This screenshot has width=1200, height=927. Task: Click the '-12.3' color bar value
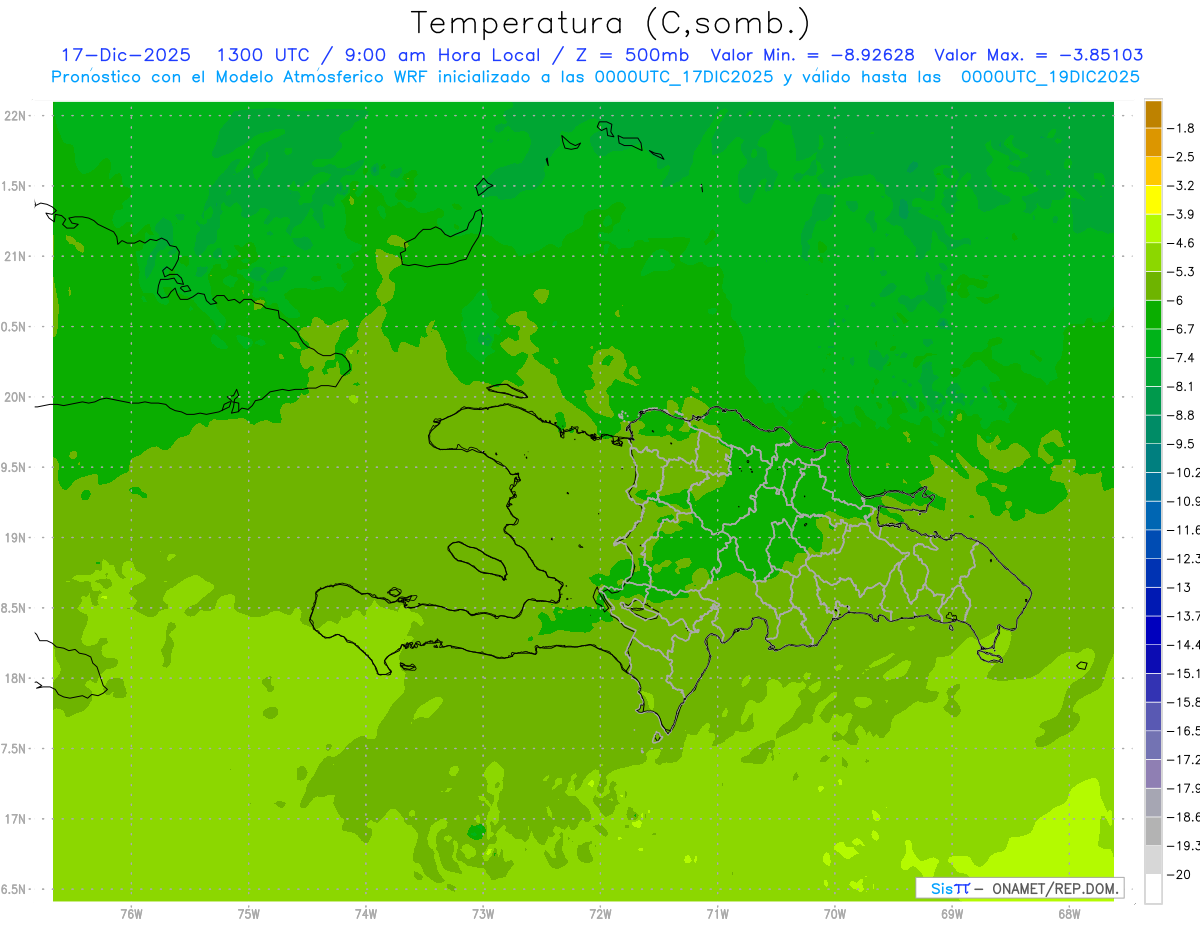tap(1184, 558)
